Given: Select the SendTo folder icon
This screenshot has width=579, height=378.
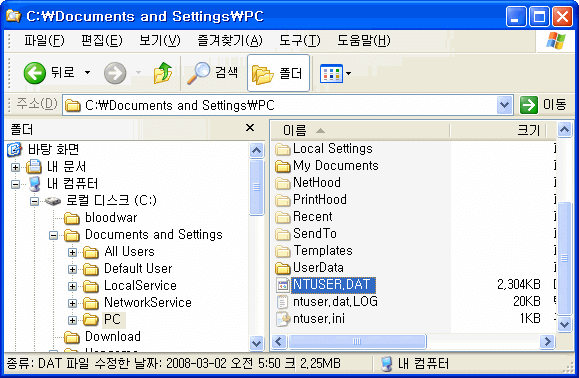Looking at the screenshot, I should coord(283,234).
